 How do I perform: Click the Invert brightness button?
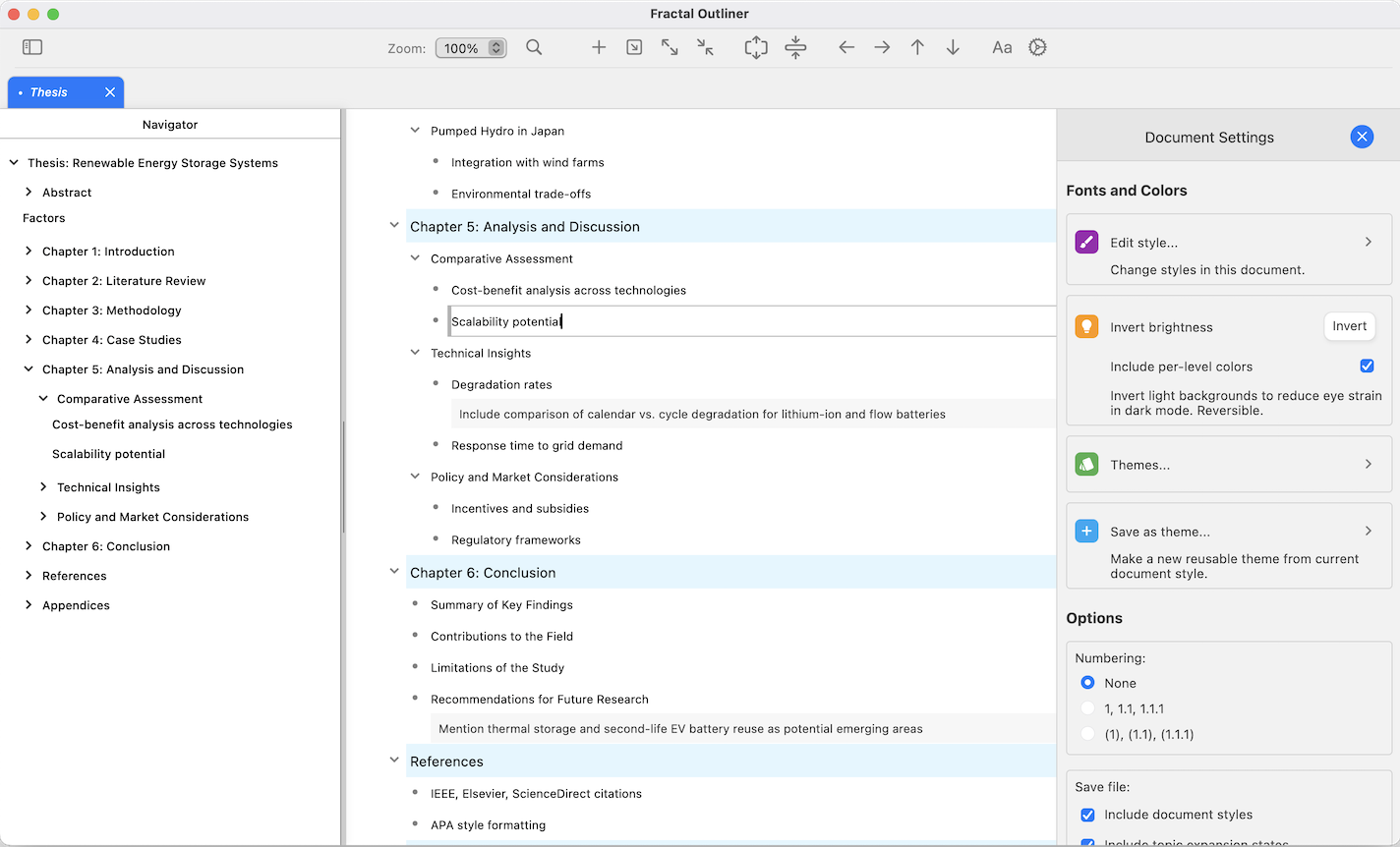coord(1349,325)
